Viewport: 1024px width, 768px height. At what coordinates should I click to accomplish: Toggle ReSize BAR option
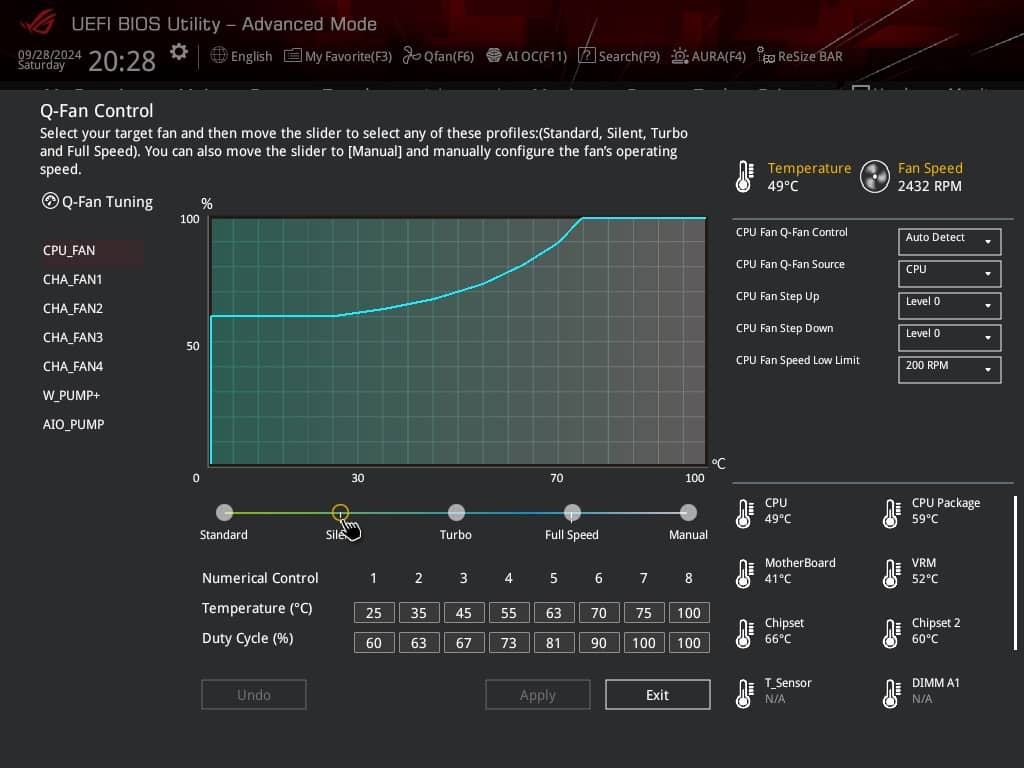[x=800, y=56]
